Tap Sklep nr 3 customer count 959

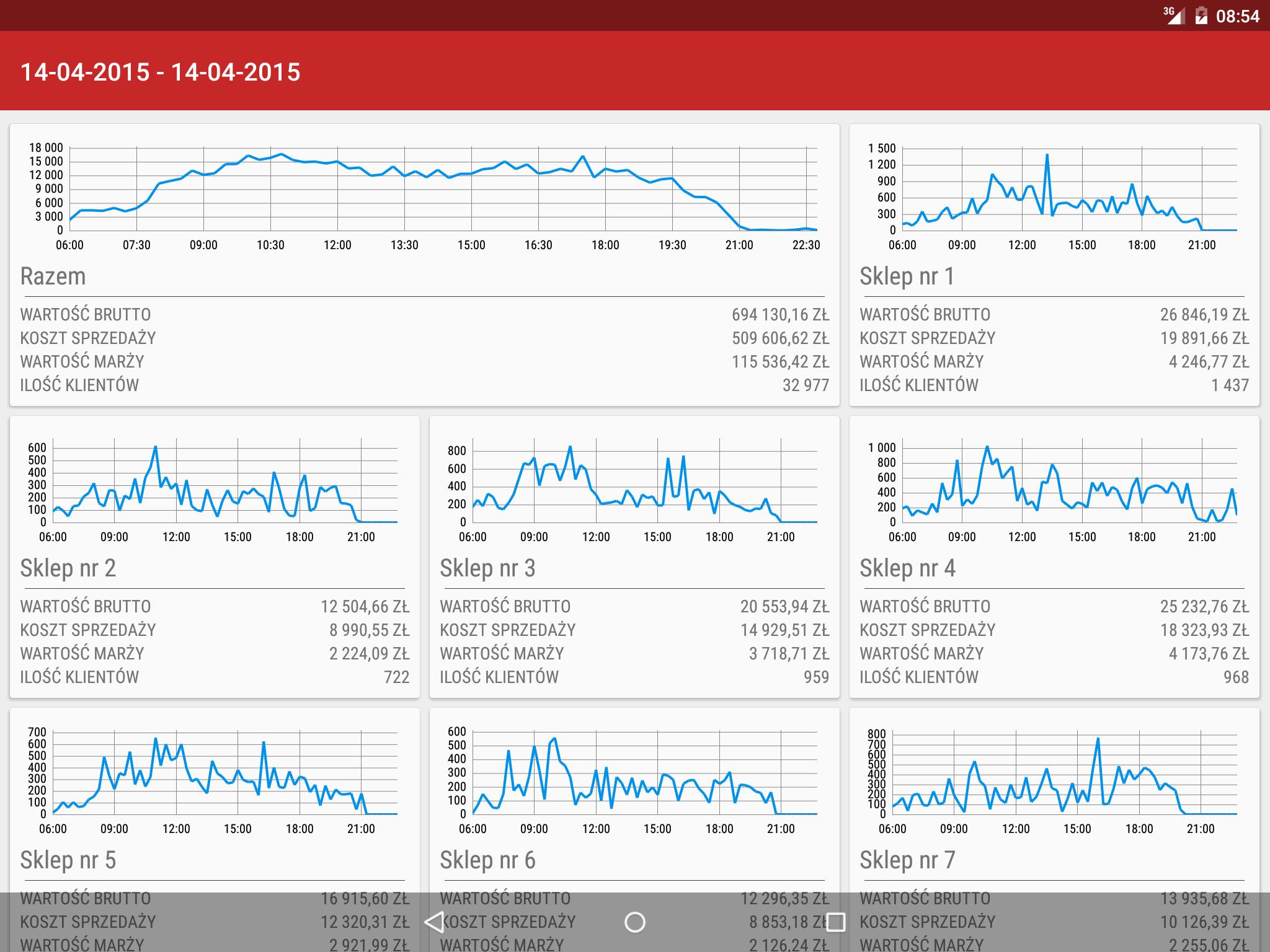pos(816,677)
